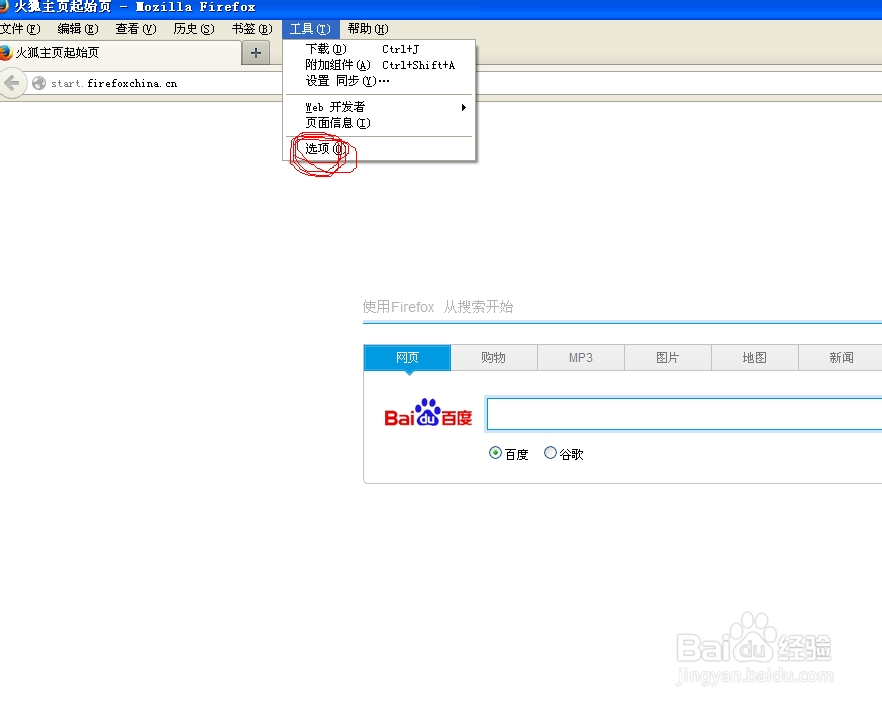This screenshot has height=706, width=882.
Task: Switch to the 地图 search tab
Action: [x=754, y=358]
